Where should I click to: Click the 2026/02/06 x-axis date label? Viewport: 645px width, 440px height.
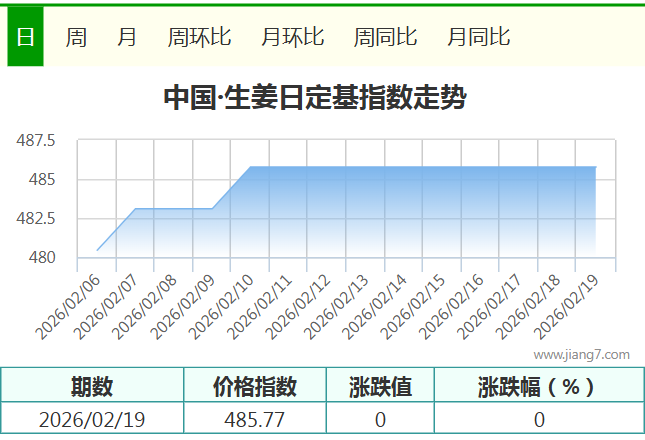69,306
